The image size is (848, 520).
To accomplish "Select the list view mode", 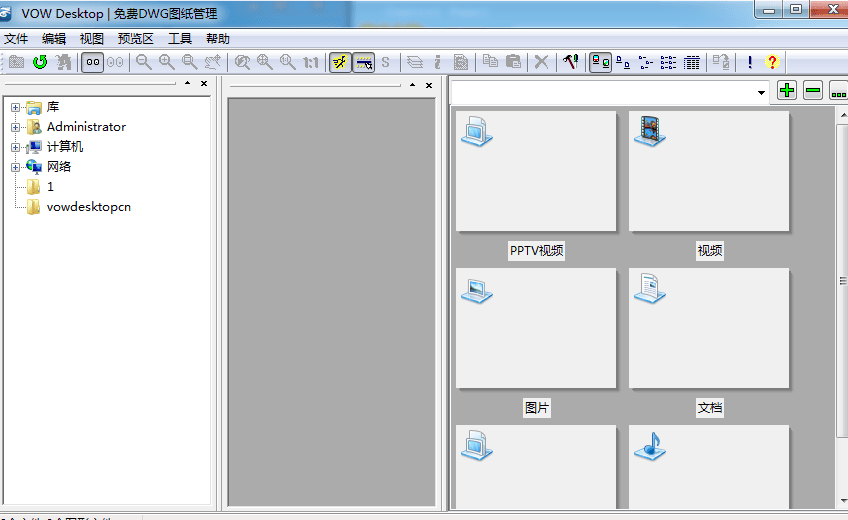I will [x=668, y=62].
